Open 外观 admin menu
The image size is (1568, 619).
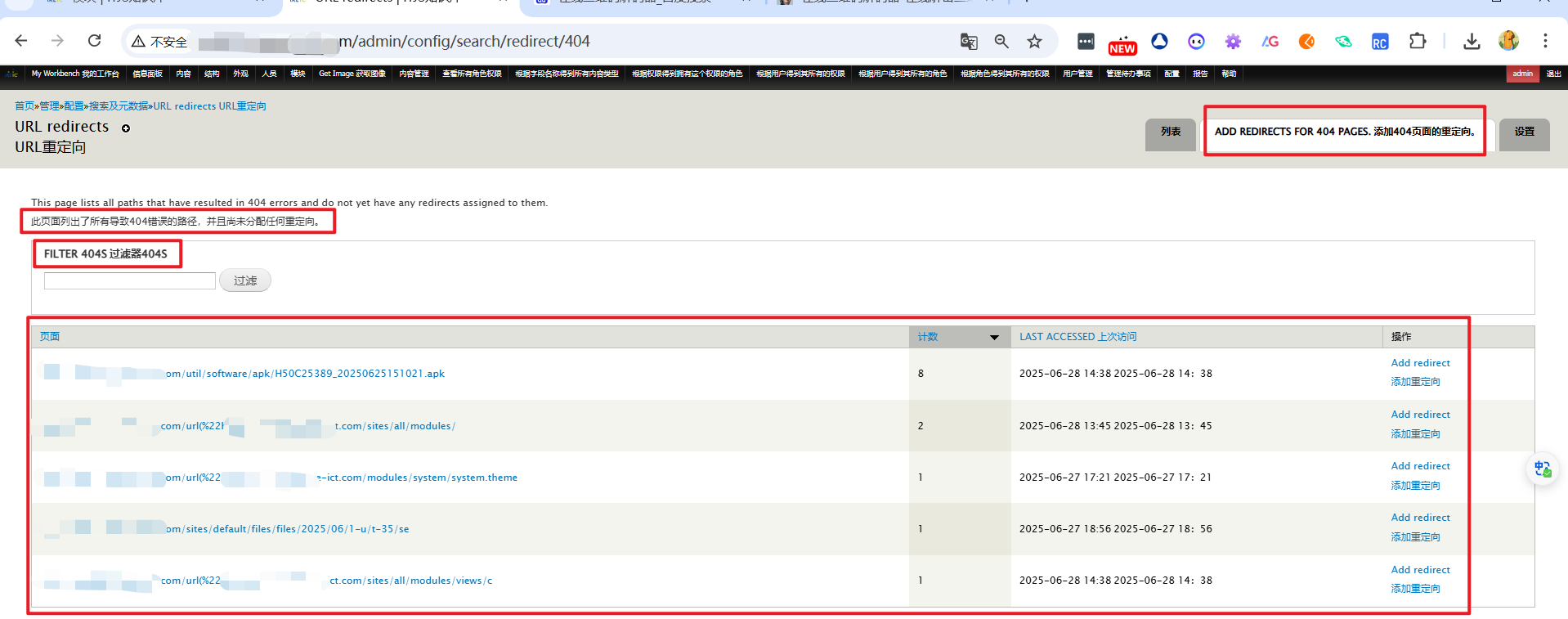[240, 74]
